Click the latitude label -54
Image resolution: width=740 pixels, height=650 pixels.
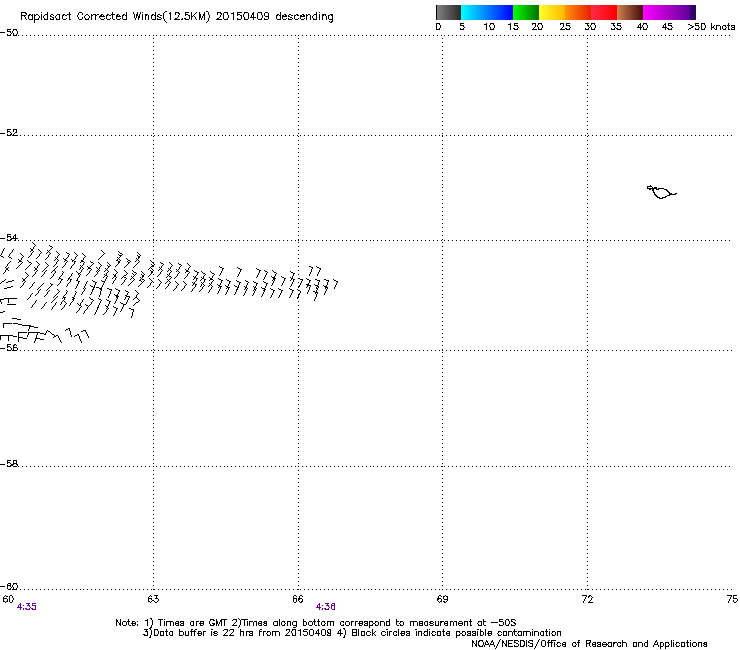click(9, 237)
